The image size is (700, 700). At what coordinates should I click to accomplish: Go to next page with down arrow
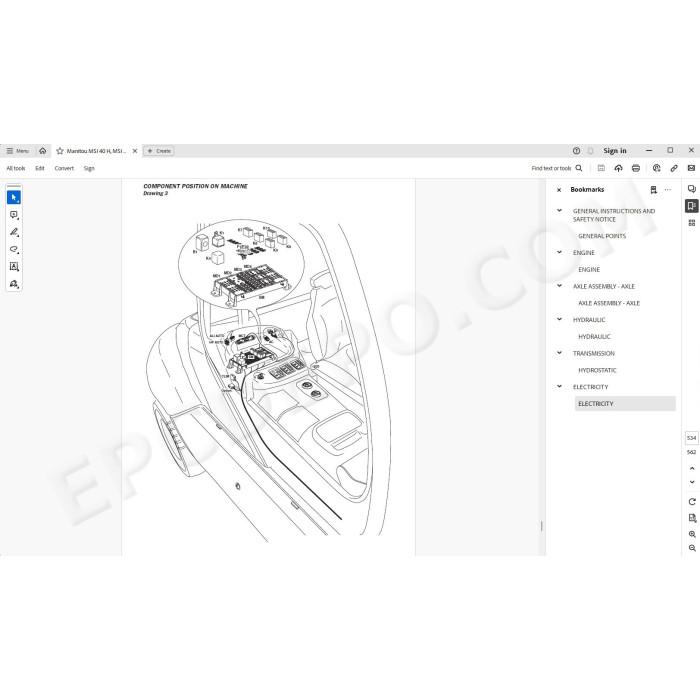(692, 482)
